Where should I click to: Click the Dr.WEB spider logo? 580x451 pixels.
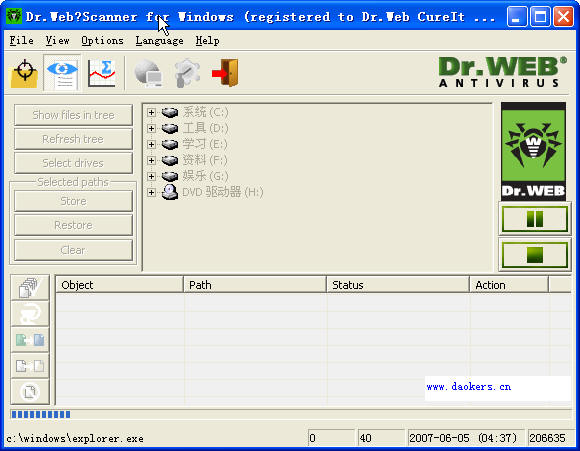(x=533, y=152)
